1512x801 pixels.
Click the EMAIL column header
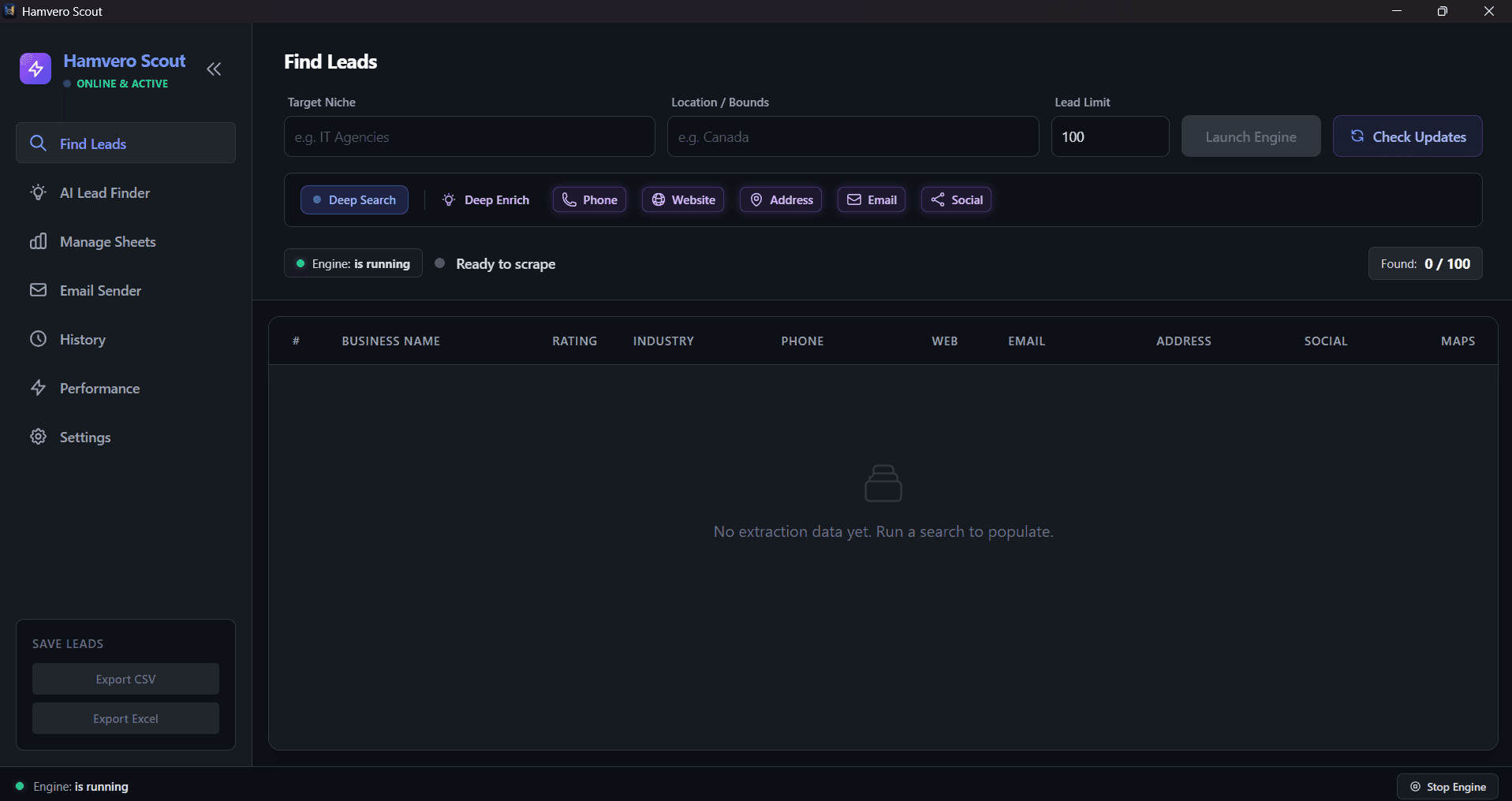tap(1026, 341)
